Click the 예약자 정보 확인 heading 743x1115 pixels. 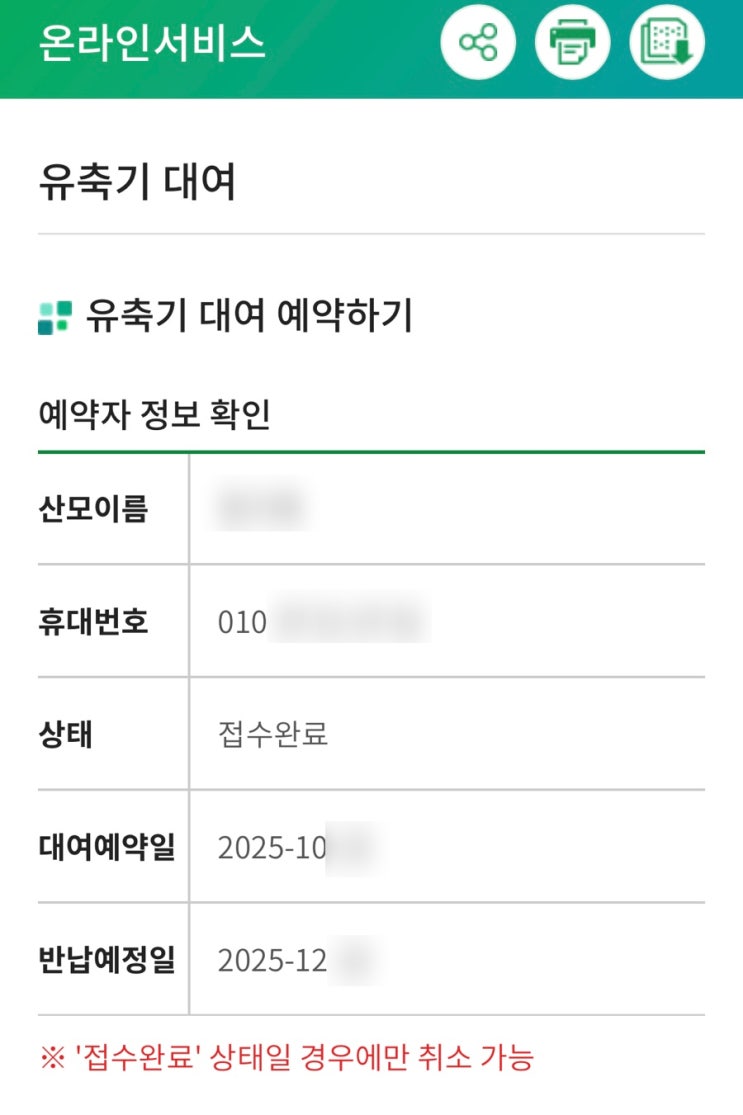pyautogui.click(x=154, y=415)
